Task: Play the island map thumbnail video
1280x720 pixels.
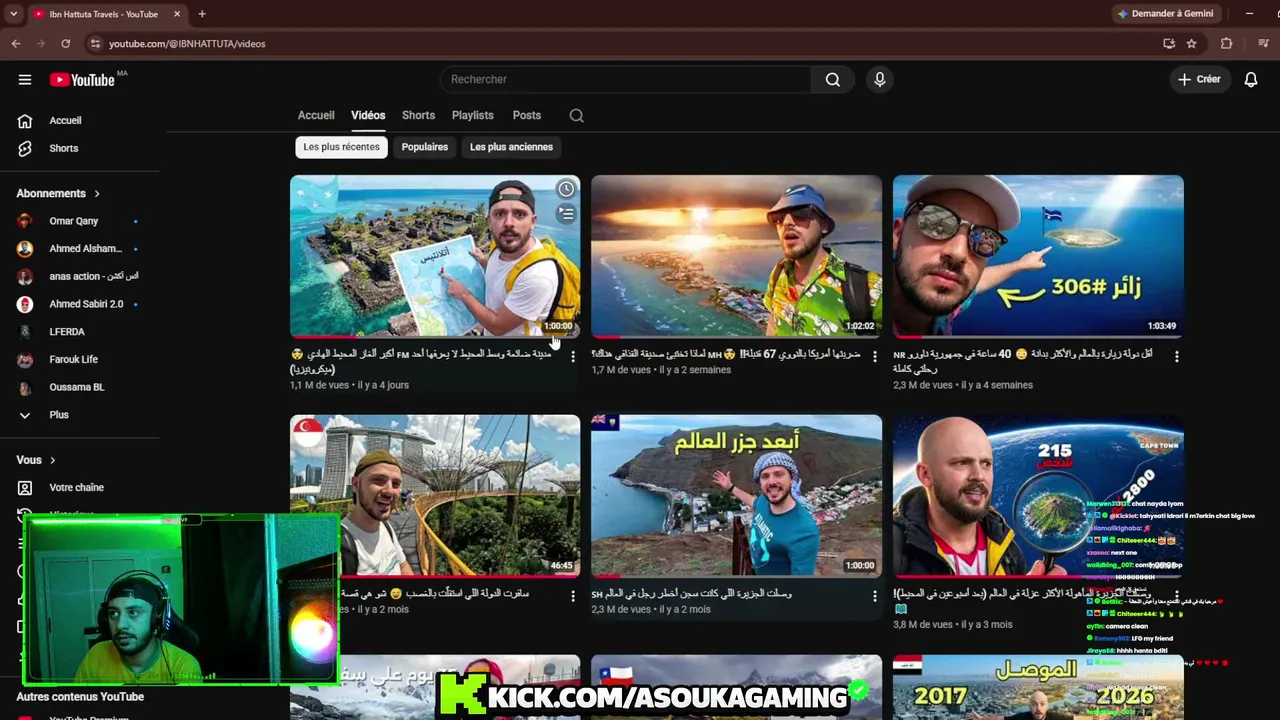Action: click(435, 257)
